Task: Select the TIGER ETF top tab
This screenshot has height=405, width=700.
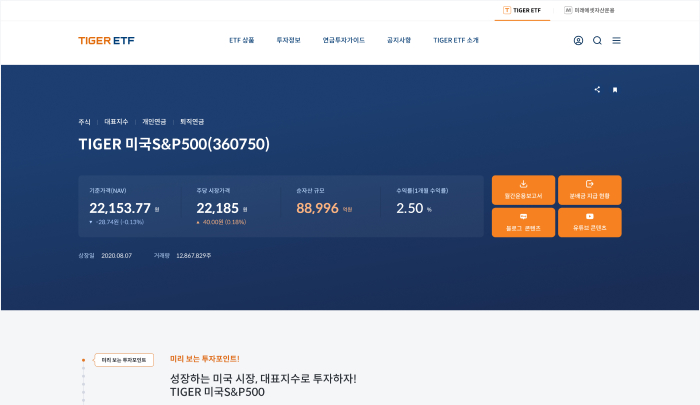Action: pos(522,10)
